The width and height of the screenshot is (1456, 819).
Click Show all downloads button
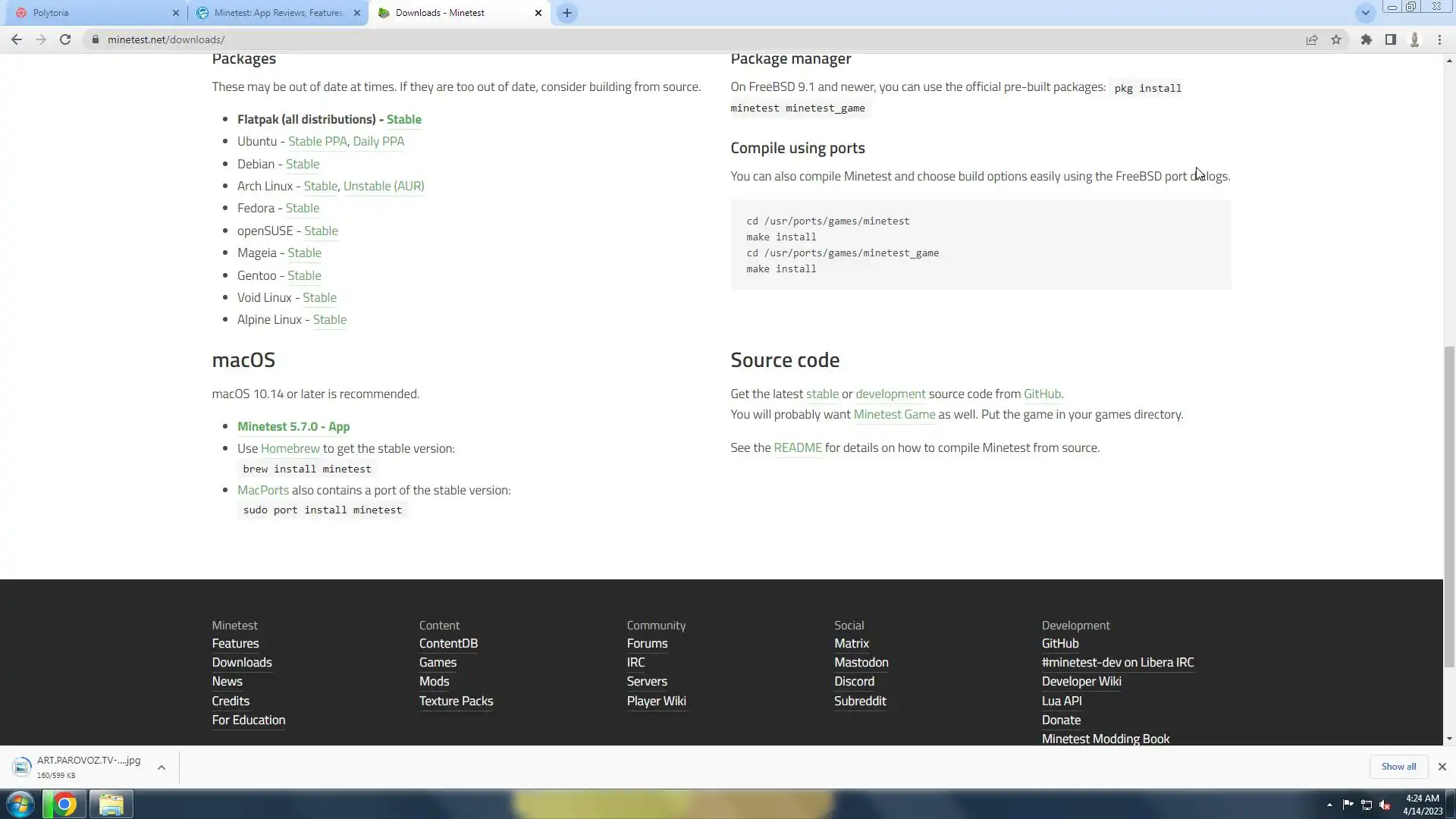point(1398,767)
